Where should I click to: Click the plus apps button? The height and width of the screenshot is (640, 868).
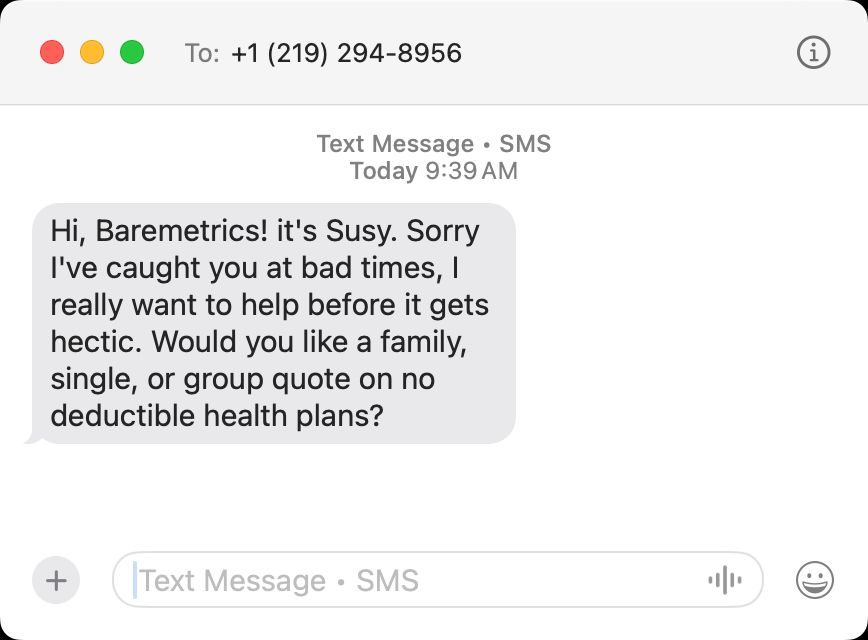[x=56, y=580]
